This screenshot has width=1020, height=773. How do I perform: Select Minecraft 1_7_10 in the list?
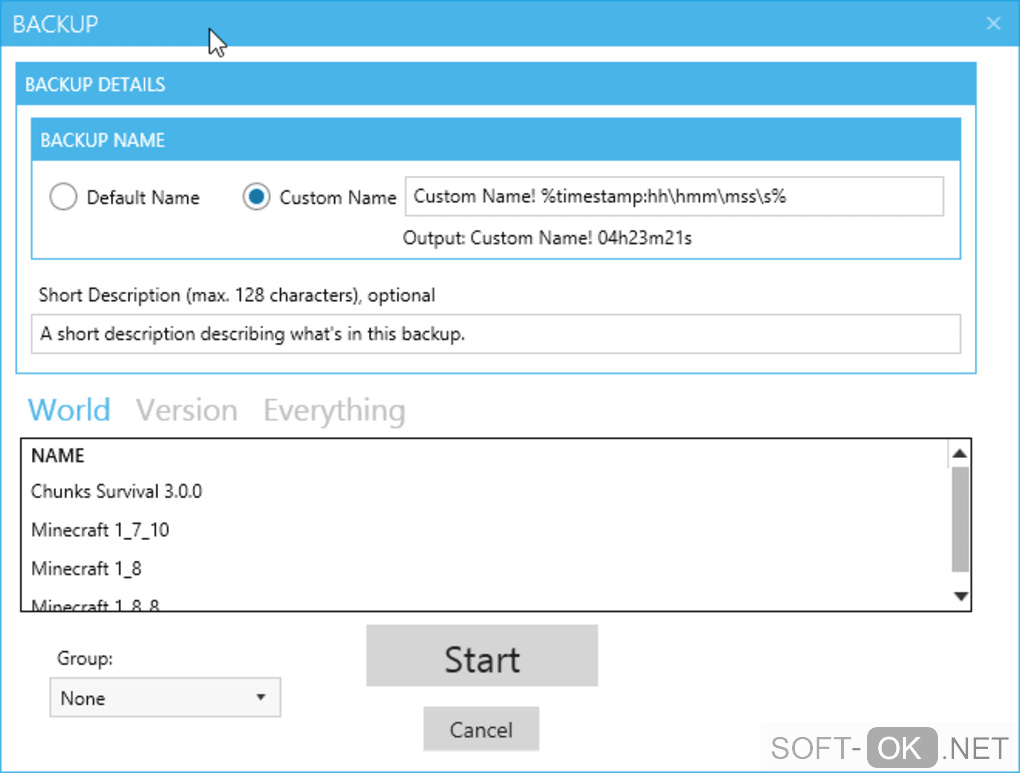[100, 530]
